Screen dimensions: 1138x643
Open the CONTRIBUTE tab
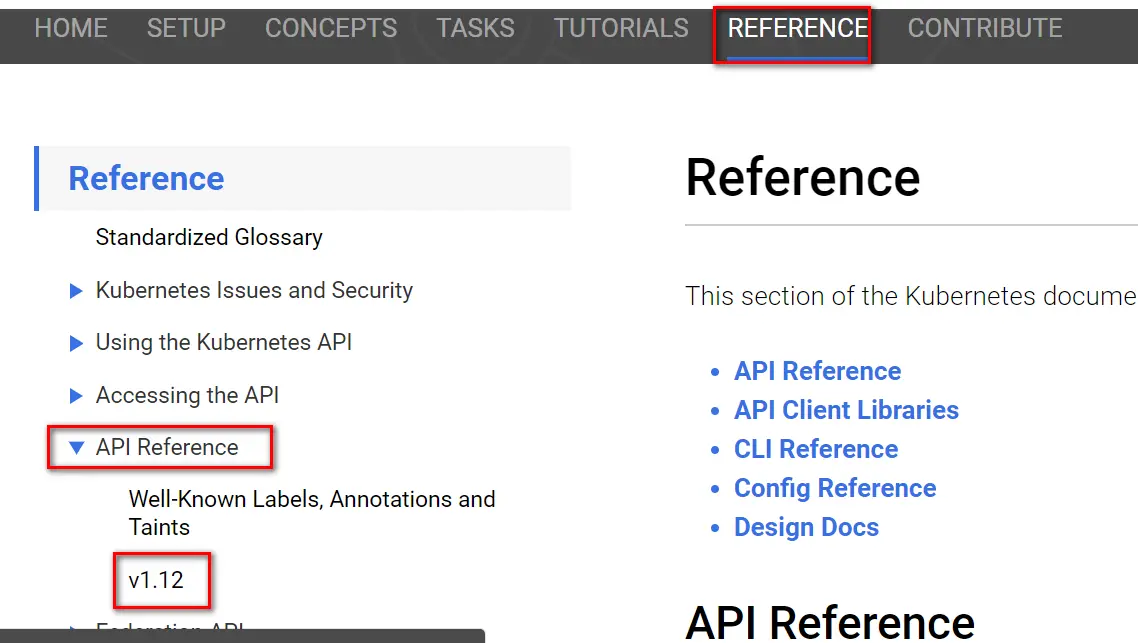[985, 28]
